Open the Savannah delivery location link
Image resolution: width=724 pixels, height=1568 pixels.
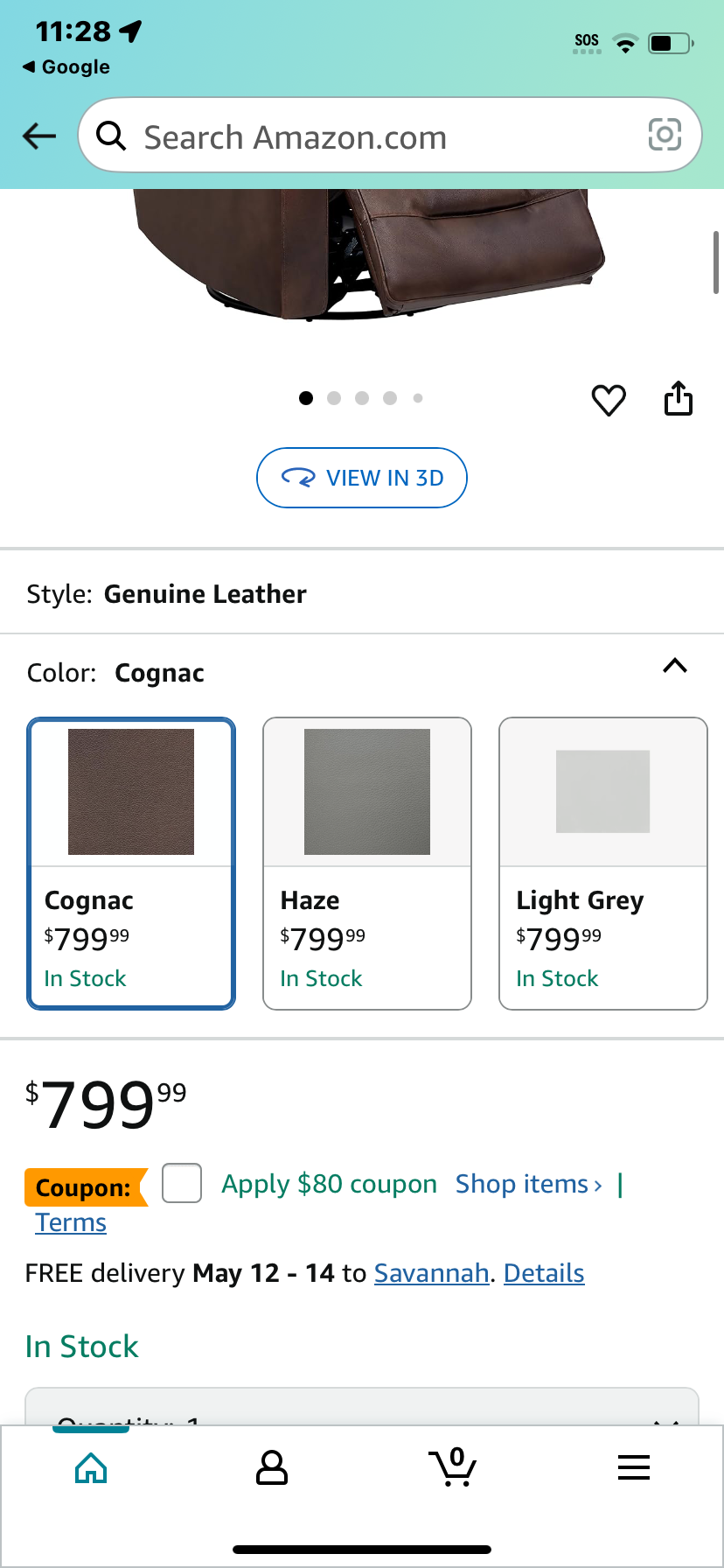(x=432, y=1273)
